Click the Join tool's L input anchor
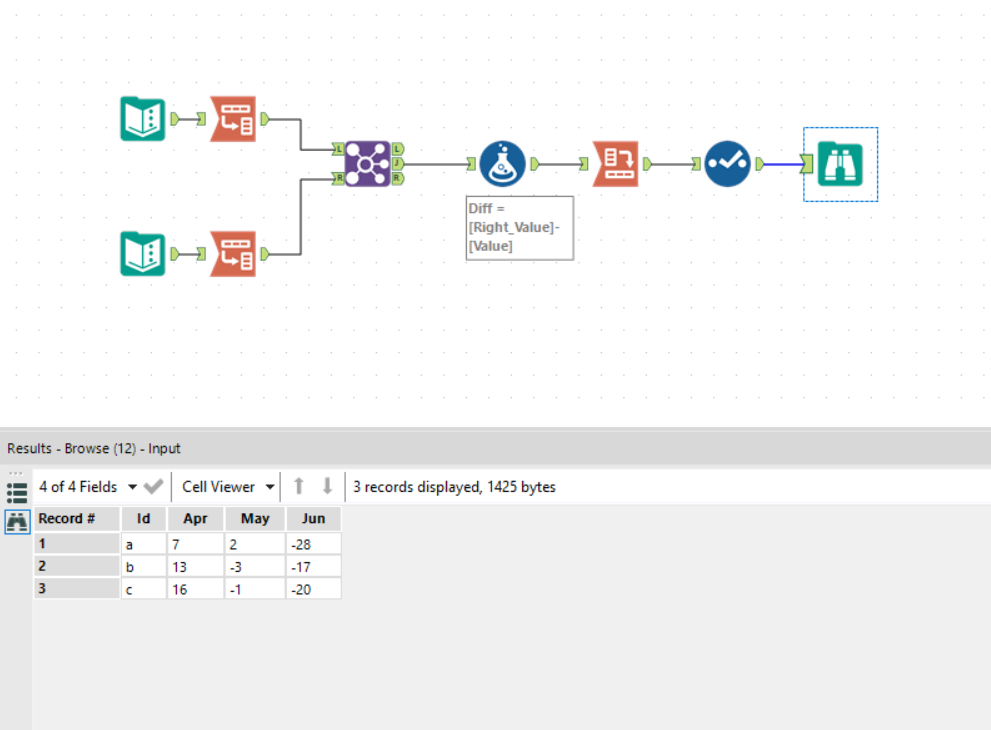This screenshot has height=730, width=991. [338, 149]
